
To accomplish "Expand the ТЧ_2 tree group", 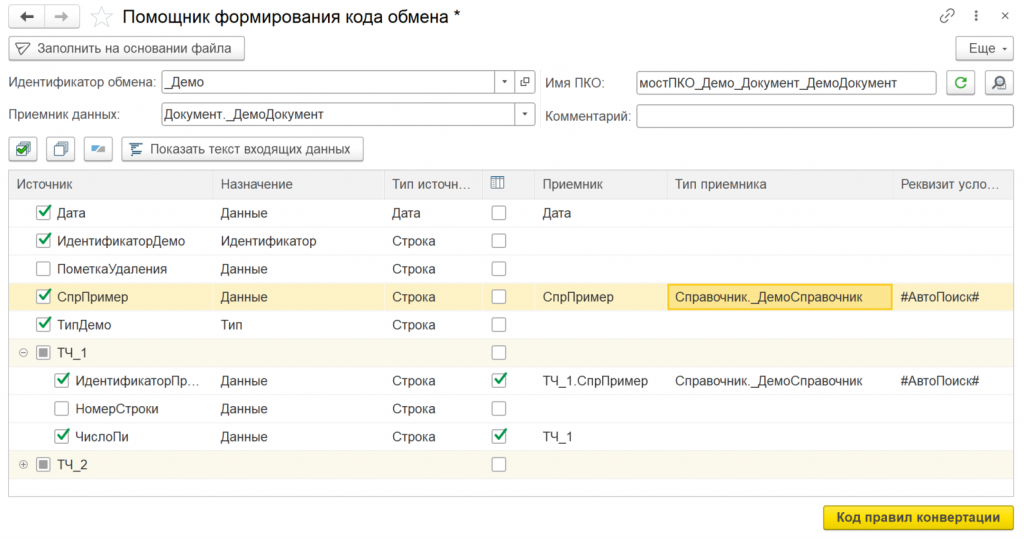I will pyautogui.click(x=23, y=464).
